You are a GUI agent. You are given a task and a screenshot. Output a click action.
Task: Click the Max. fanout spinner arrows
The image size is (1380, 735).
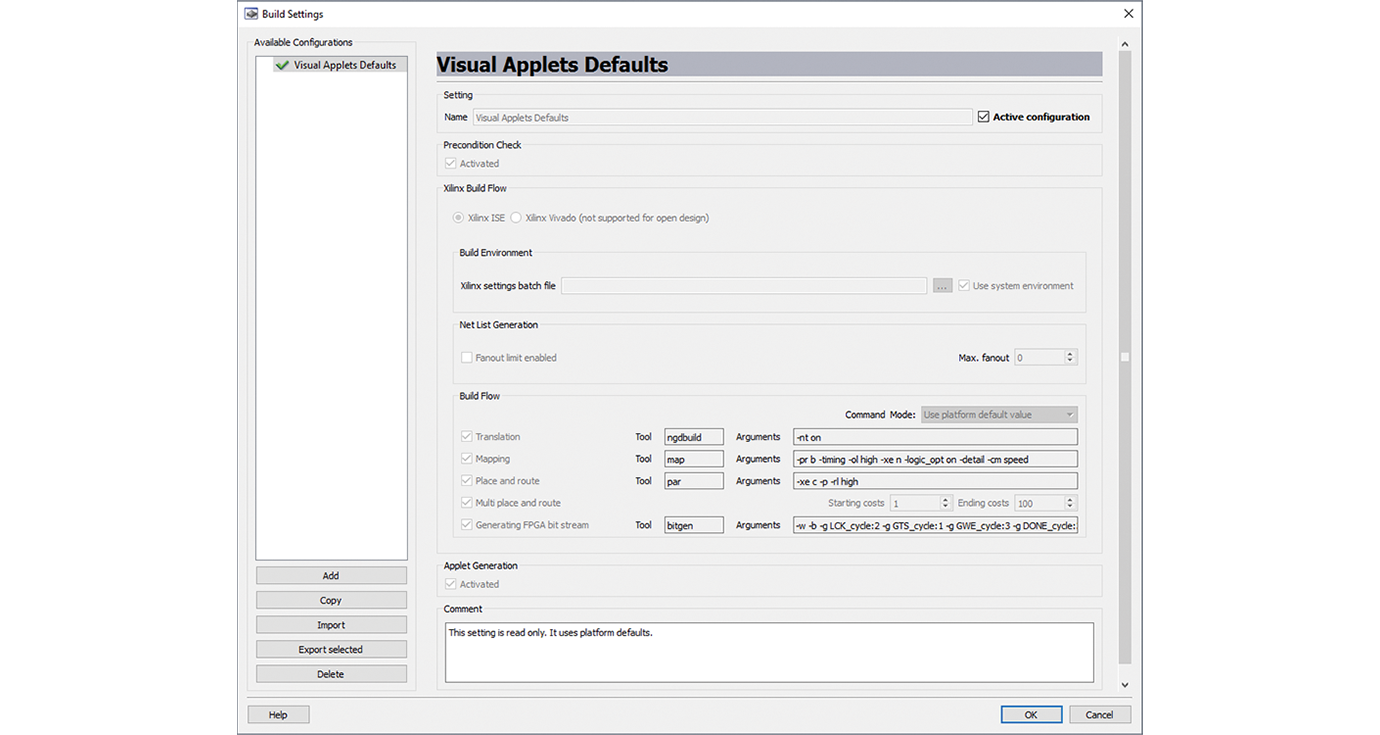[1070, 357]
